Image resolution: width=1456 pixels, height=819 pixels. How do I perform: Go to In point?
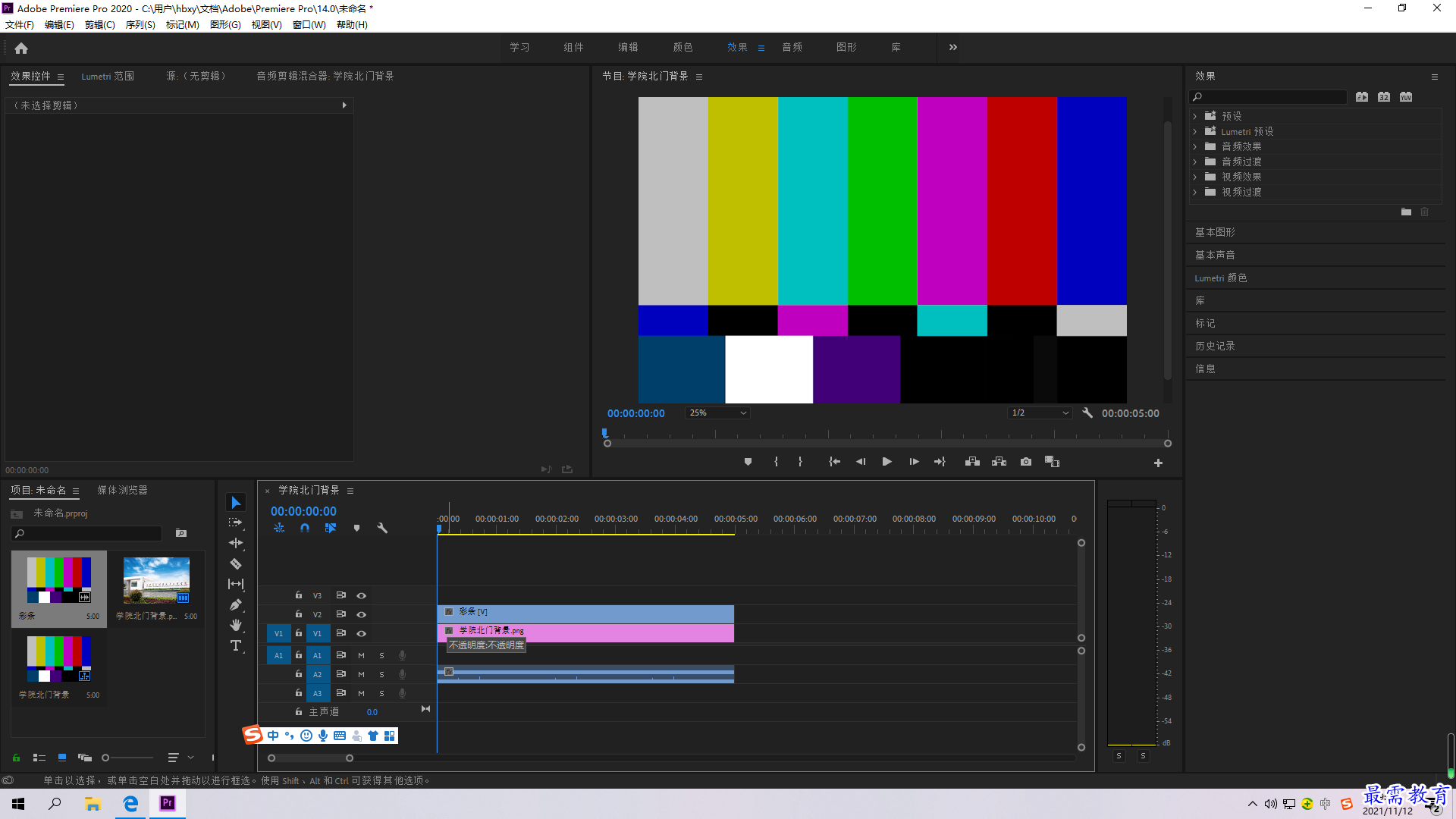(834, 462)
